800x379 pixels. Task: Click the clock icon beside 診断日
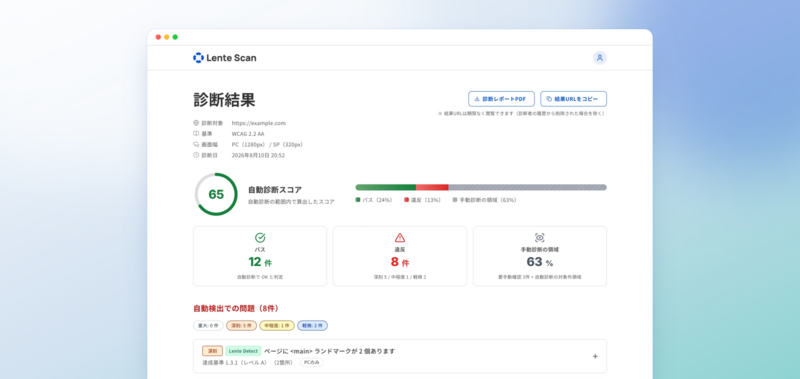pos(196,155)
